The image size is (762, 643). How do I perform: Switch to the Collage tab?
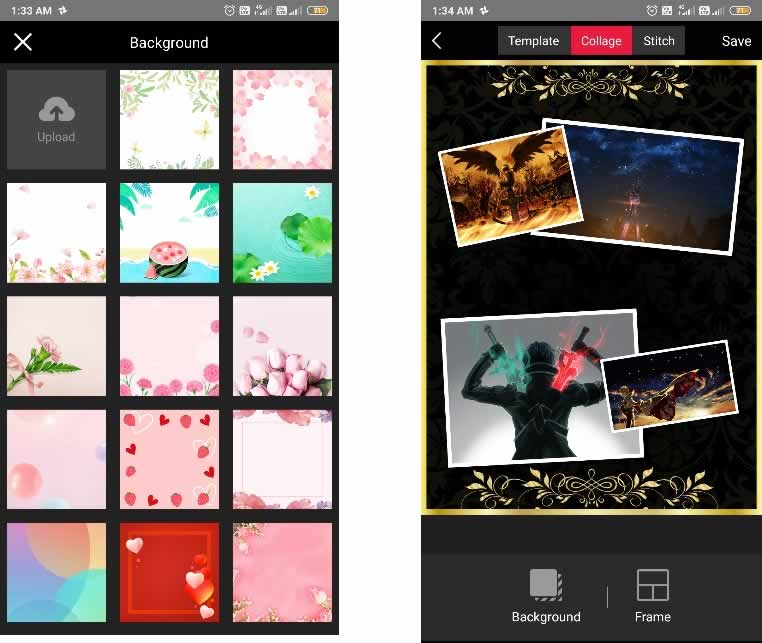[x=601, y=41]
